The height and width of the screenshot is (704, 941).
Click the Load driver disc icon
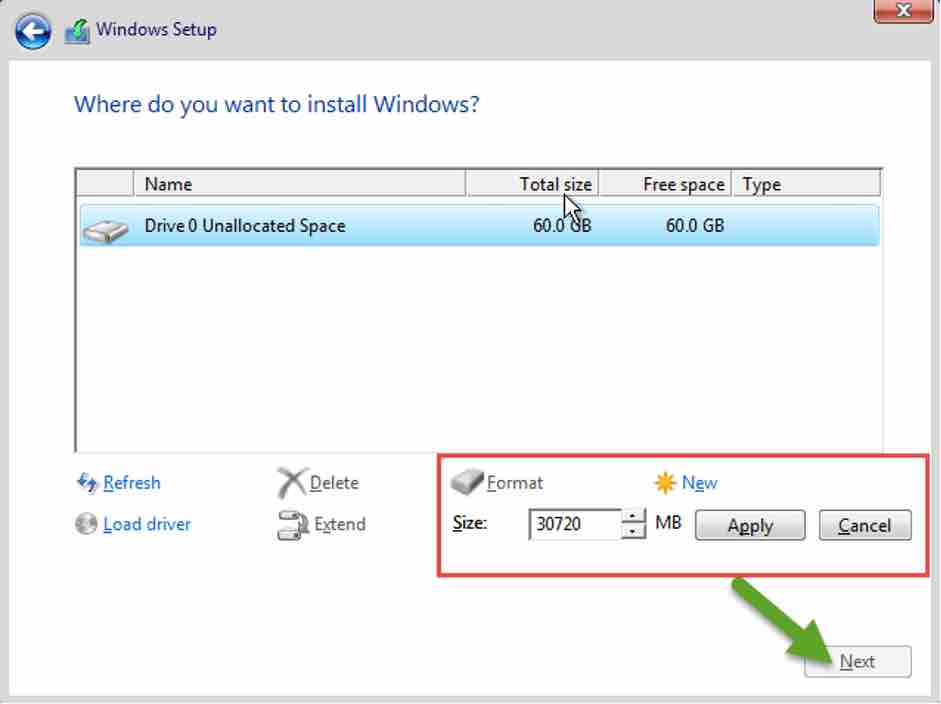[87, 525]
